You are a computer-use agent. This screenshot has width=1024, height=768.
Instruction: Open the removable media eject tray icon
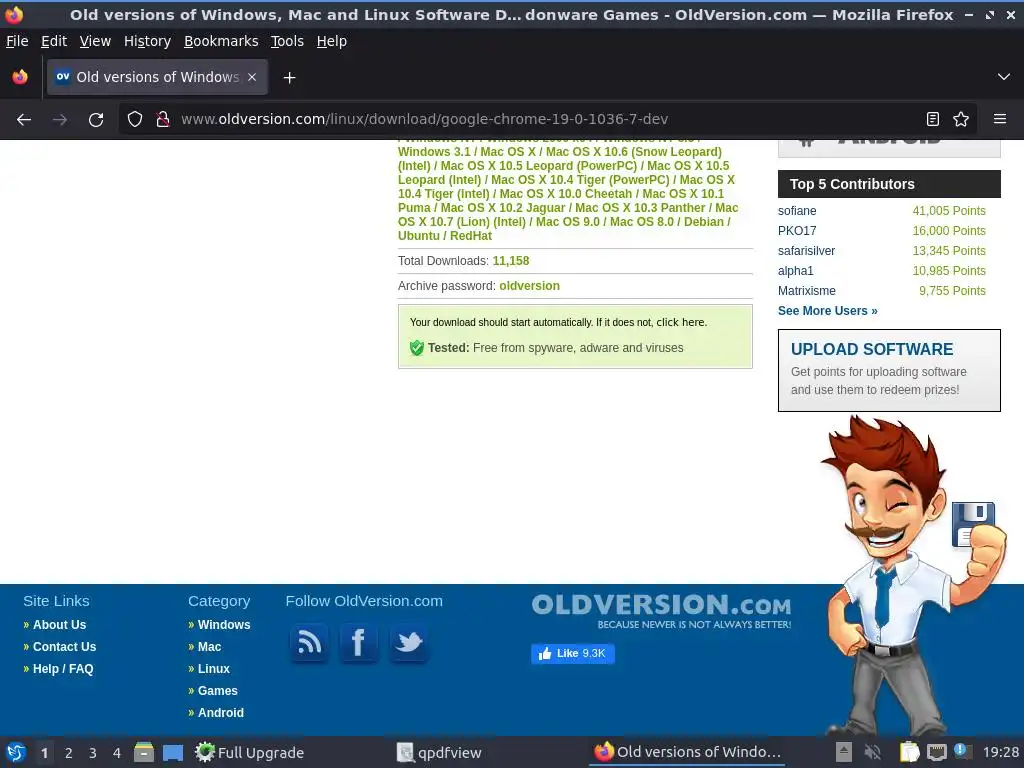[x=844, y=752]
